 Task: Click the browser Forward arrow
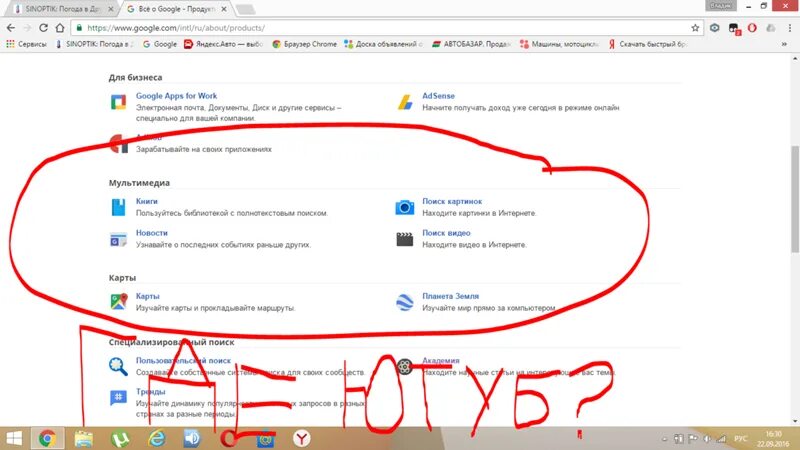click(x=27, y=28)
